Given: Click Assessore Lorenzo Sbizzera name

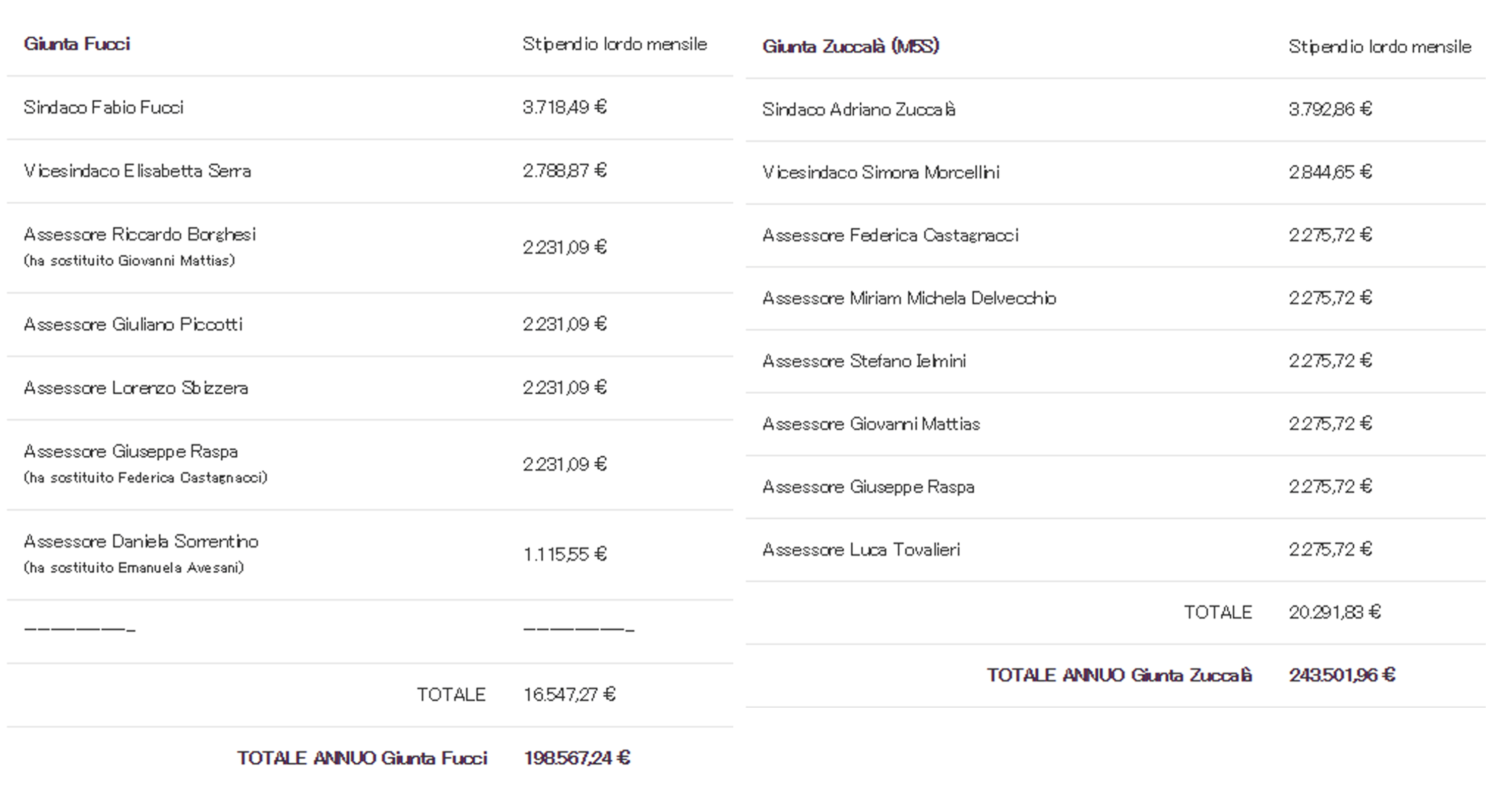Looking at the screenshot, I should (136, 388).
